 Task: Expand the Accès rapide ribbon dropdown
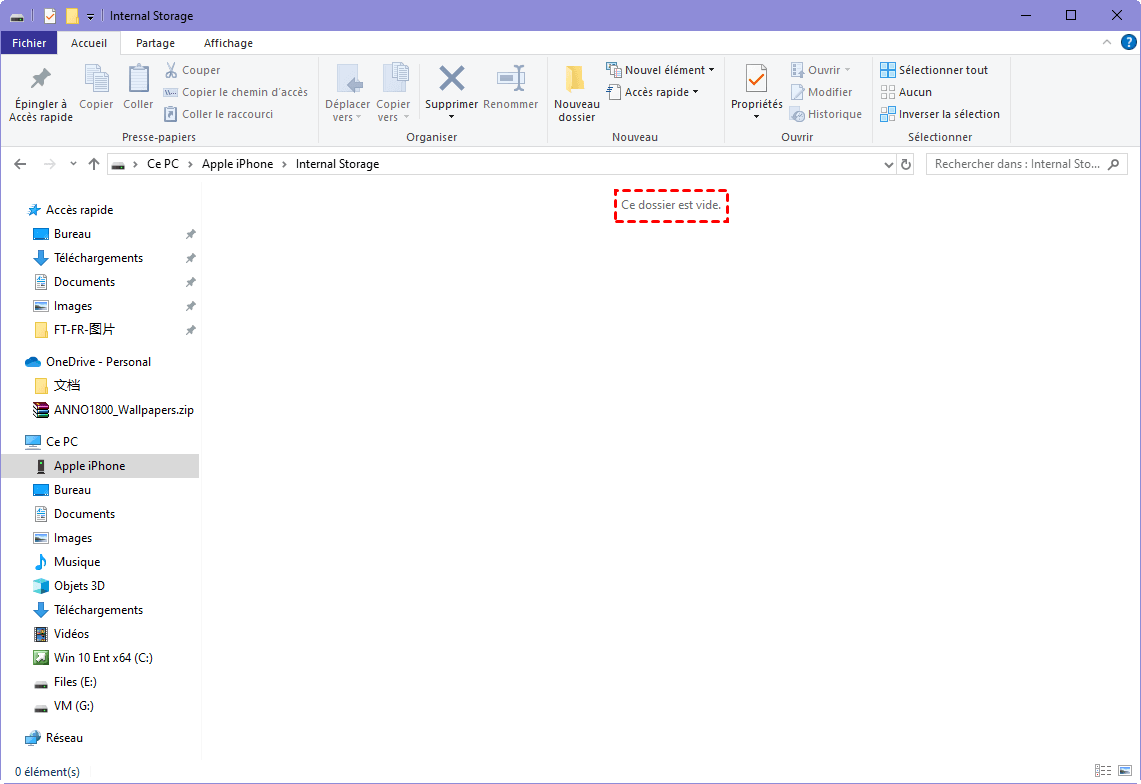(654, 92)
